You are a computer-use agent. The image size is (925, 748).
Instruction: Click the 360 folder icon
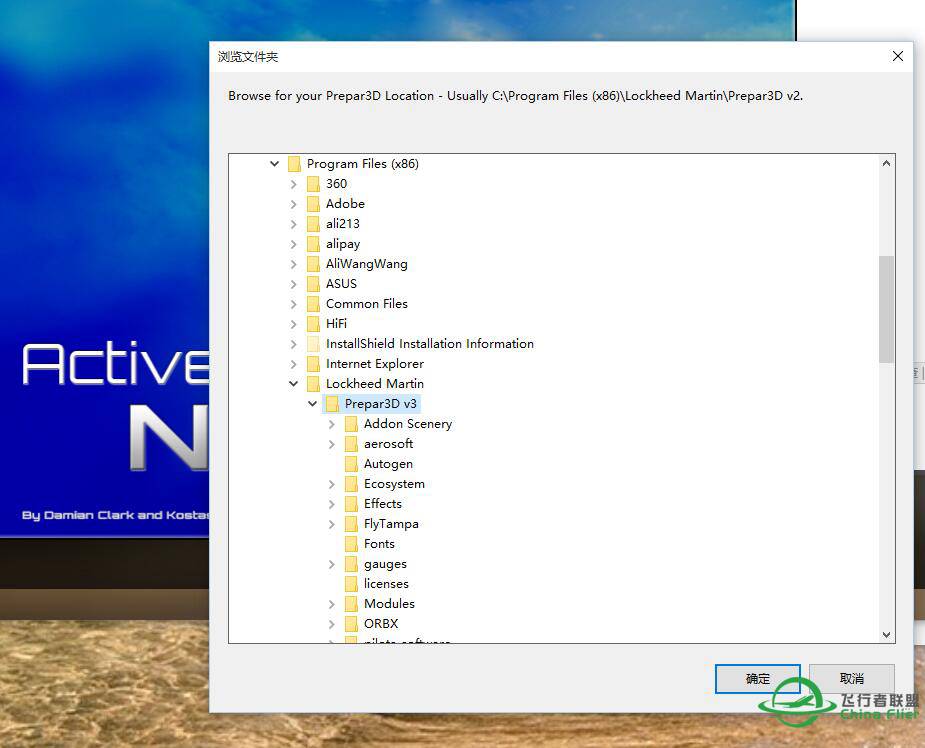tap(313, 184)
